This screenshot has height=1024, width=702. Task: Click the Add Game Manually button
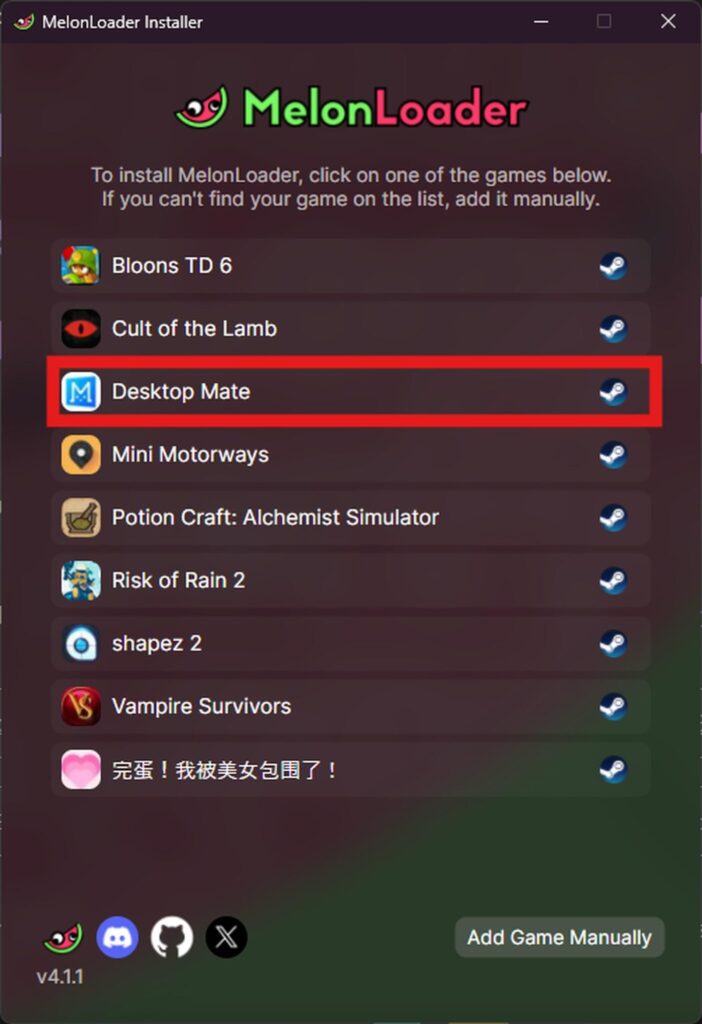(560, 937)
